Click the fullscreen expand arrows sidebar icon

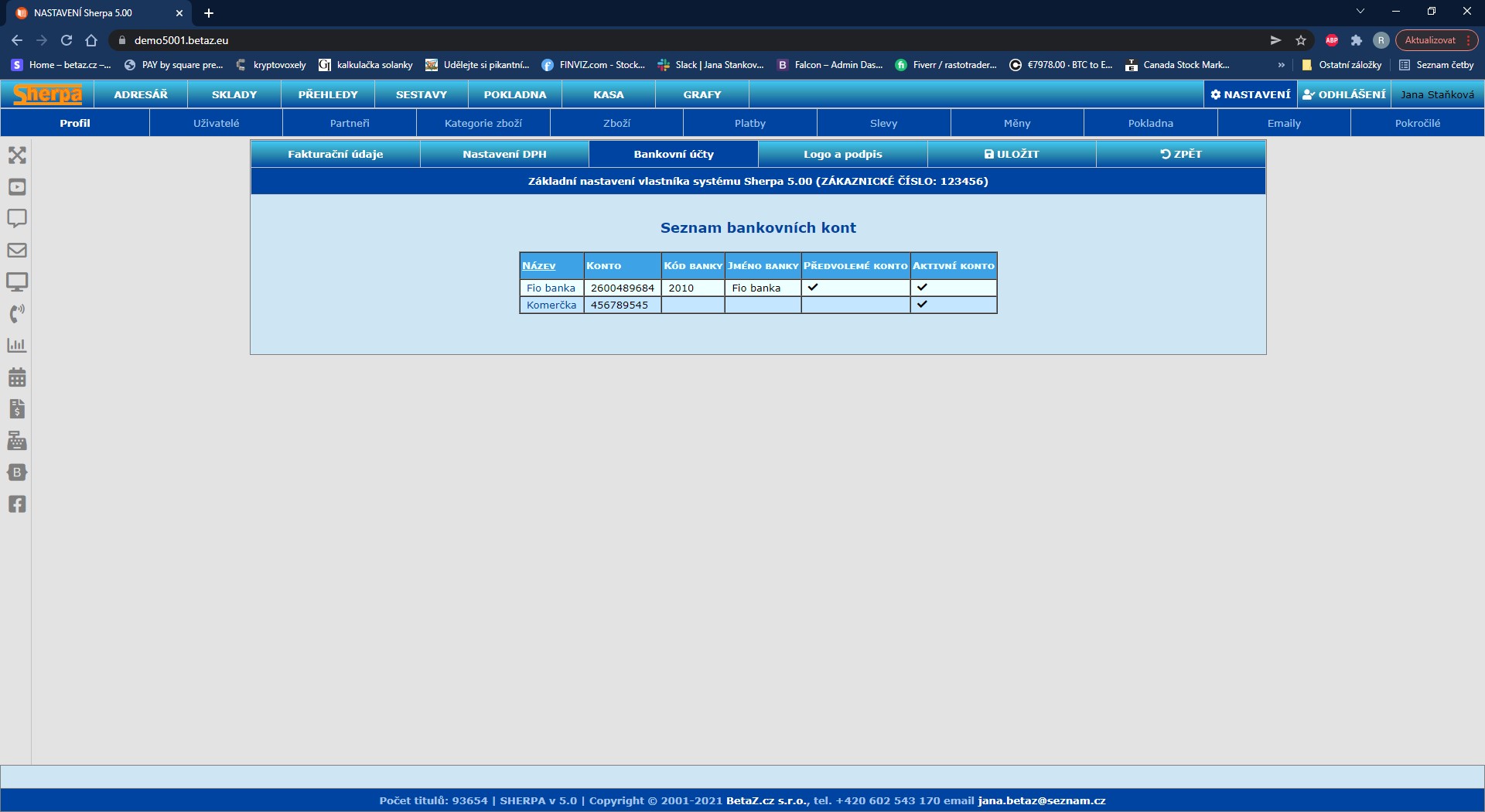(17, 155)
